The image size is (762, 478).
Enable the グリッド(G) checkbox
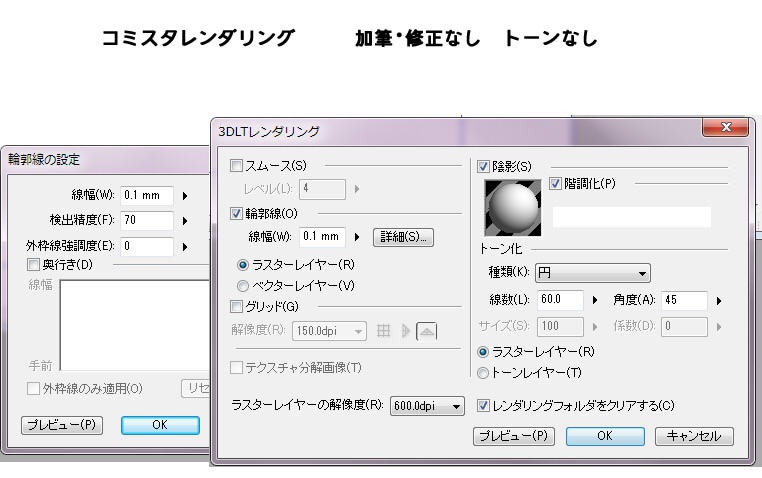pyautogui.click(x=236, y=307)
